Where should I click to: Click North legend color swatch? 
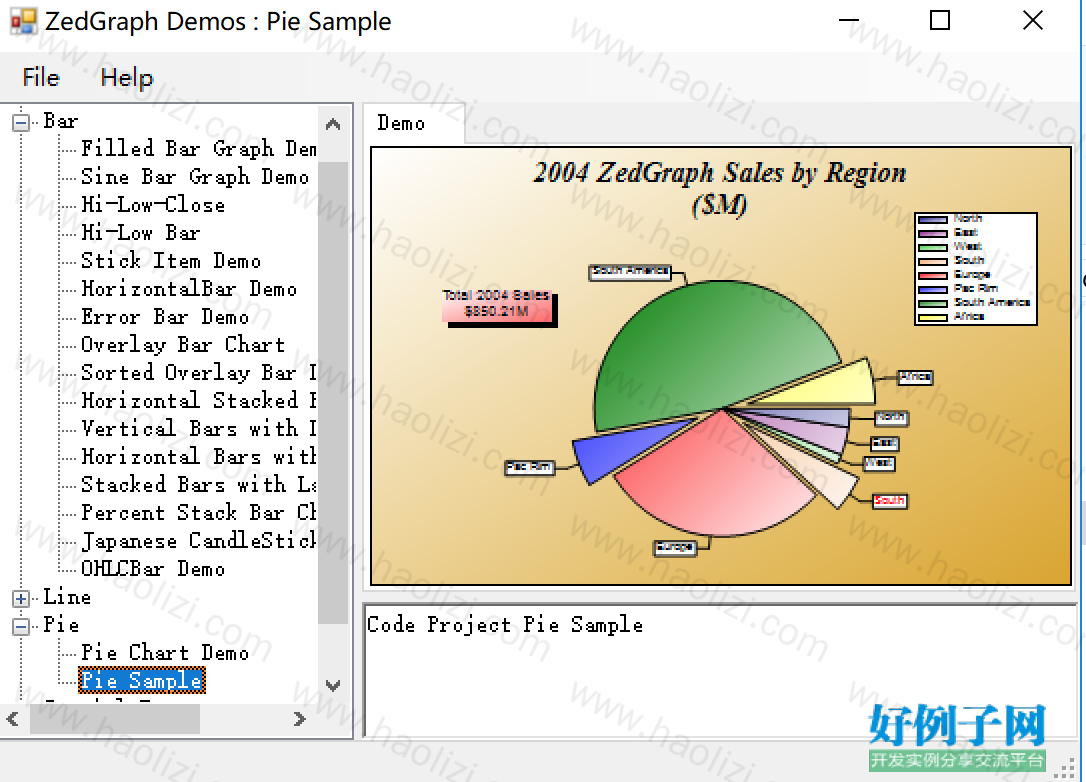click(x=932, y=220)
